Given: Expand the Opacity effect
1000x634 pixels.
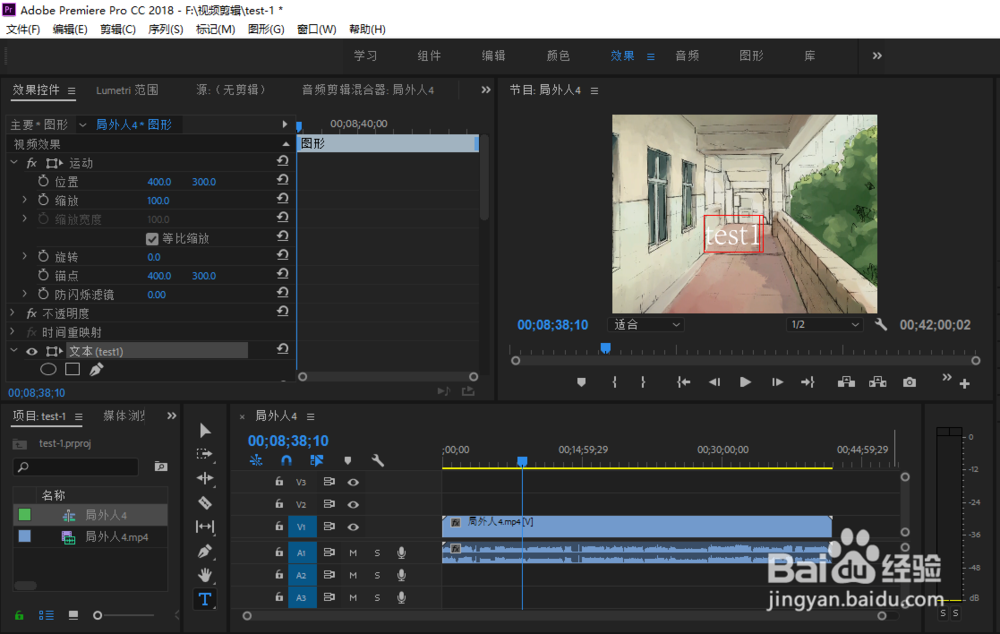Looking at the screenshot, I should (x=13, y=313).
